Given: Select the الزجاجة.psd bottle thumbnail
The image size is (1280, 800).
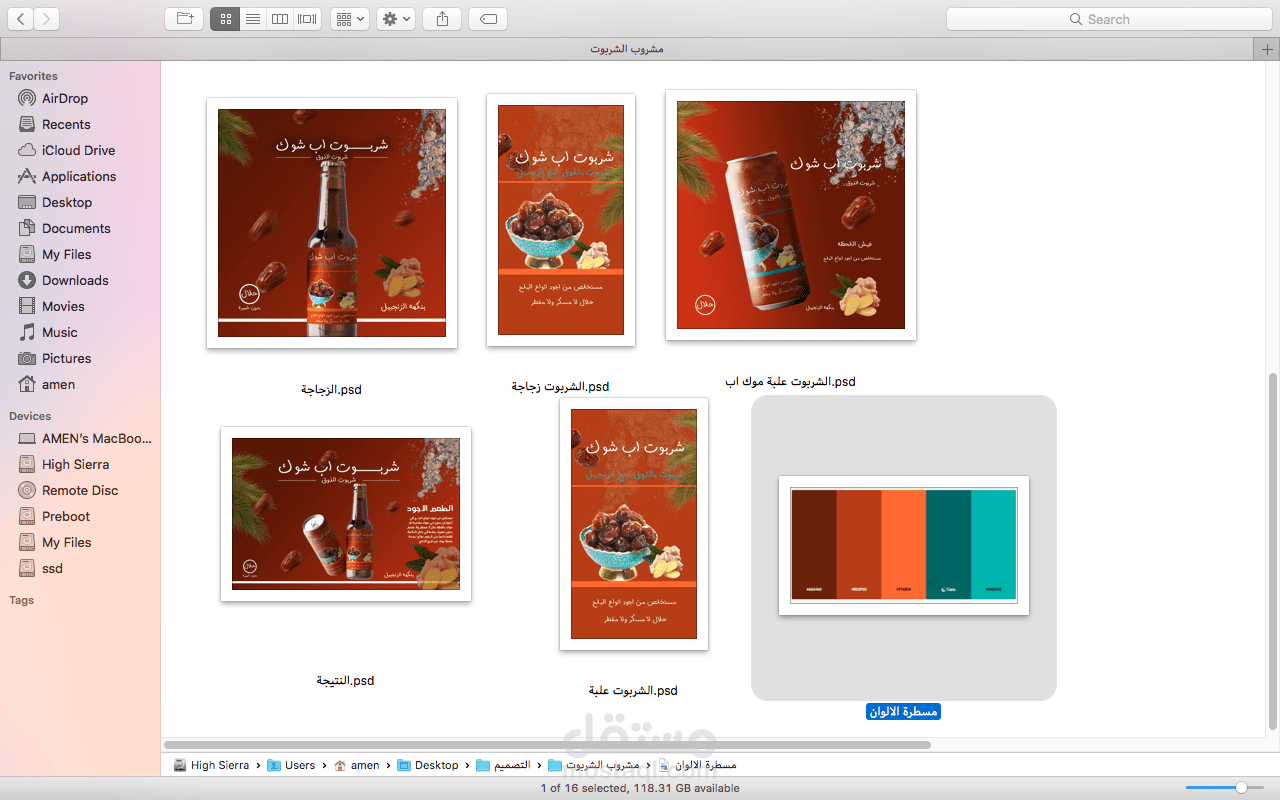Looking at the screenshot, I should [332, 223].
